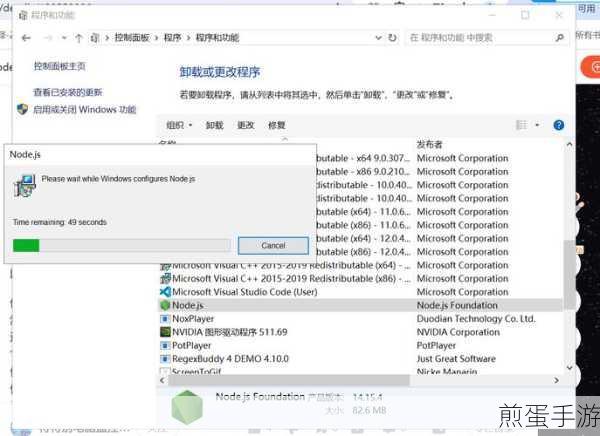Click NoxPlayer icon in list
The width and height of the screenshot is (600, 436).
click(165, 318)
